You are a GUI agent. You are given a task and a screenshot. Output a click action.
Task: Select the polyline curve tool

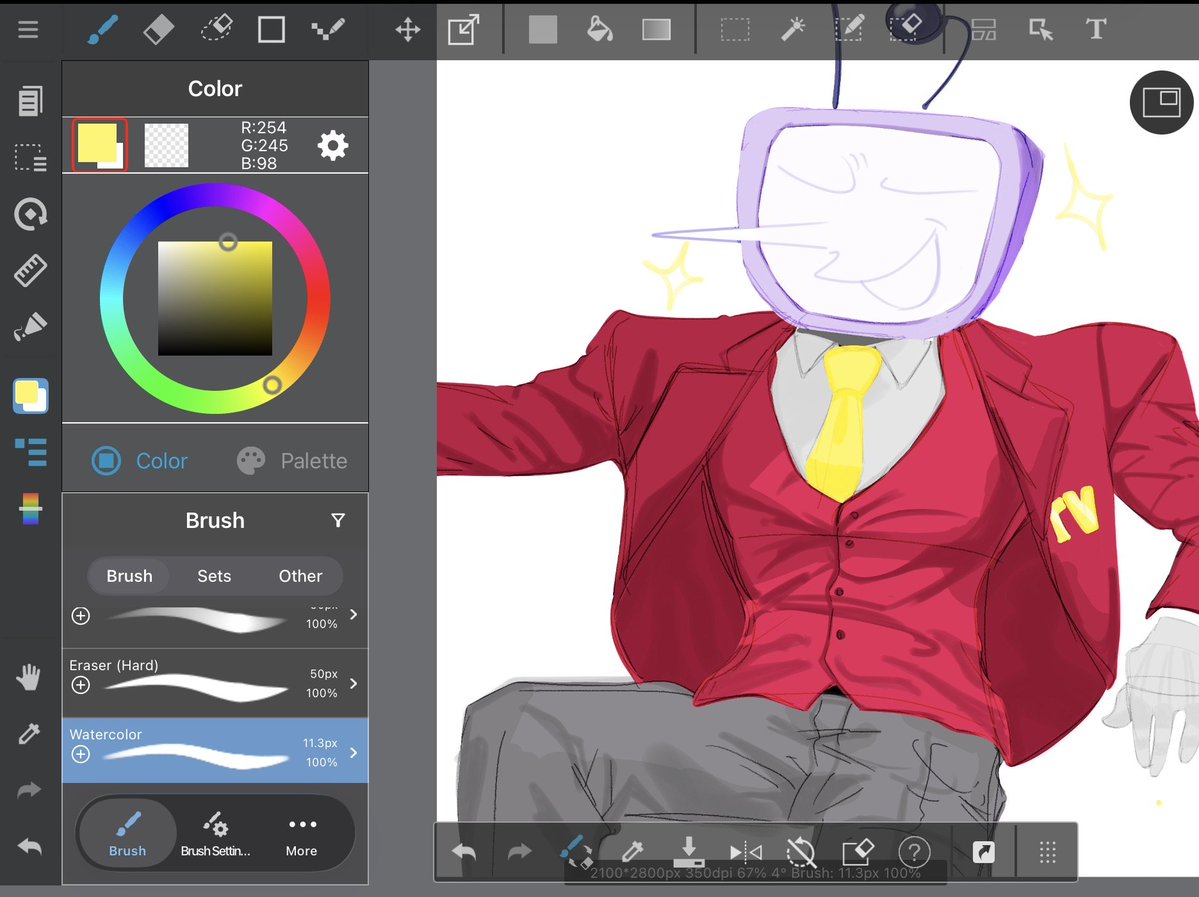pos(328,30)
